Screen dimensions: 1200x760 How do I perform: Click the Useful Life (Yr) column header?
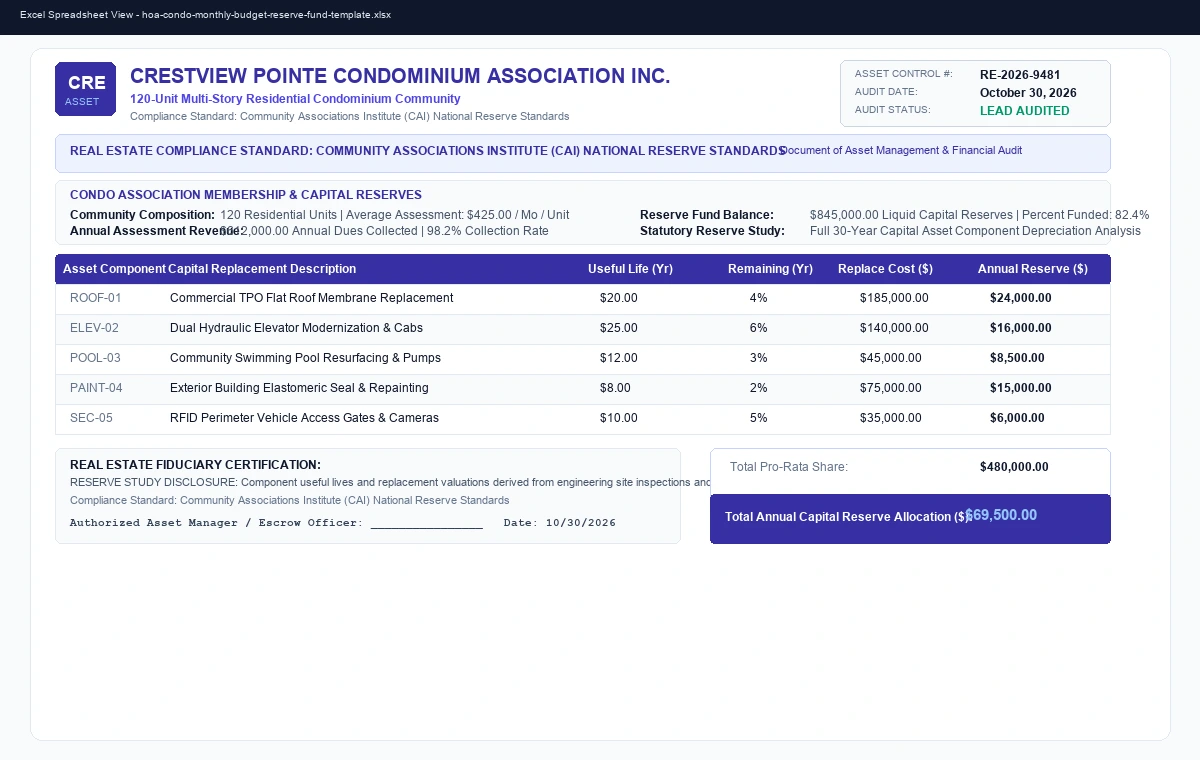pyautogui.click(x=630, y=269)
